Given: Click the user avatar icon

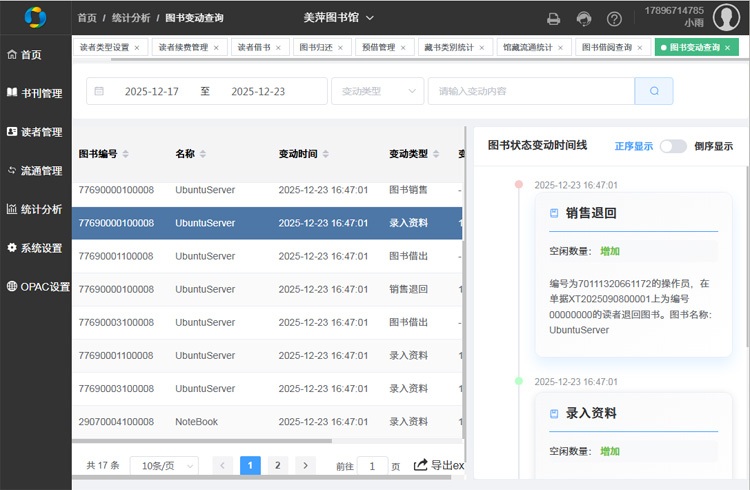Looking at the screenshot, I should pyautogui.click(x=725, y=17).
